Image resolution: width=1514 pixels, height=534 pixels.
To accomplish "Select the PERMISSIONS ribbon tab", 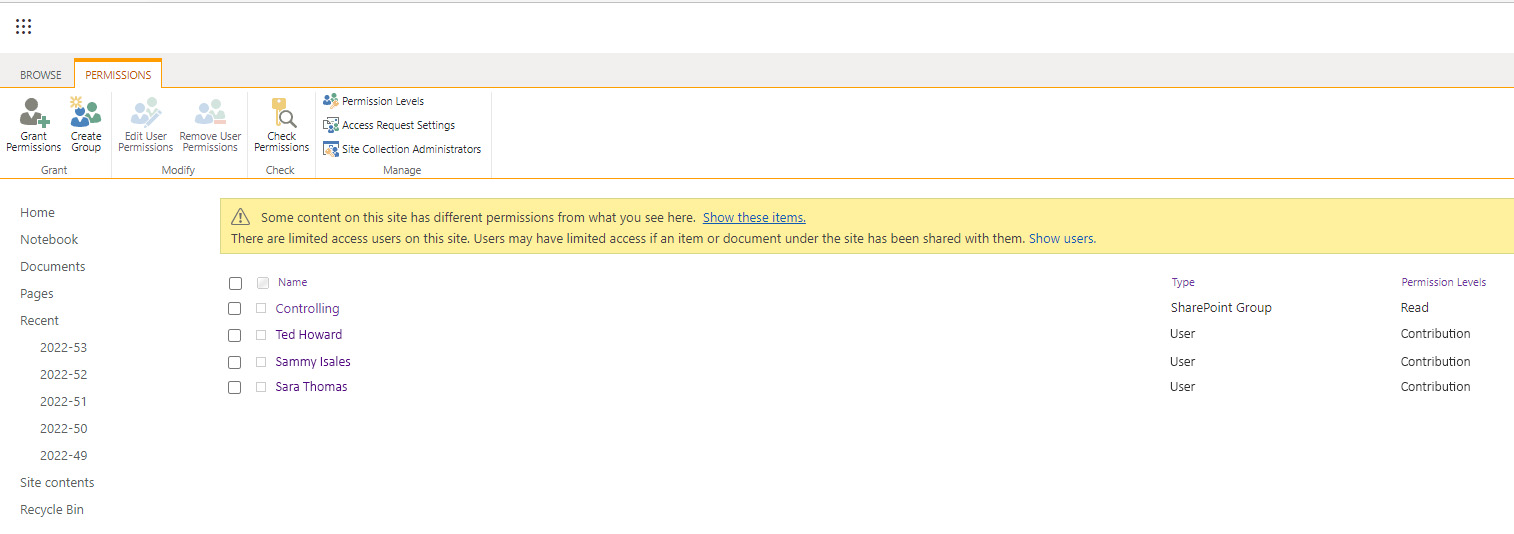I will (x=118, y=75).
